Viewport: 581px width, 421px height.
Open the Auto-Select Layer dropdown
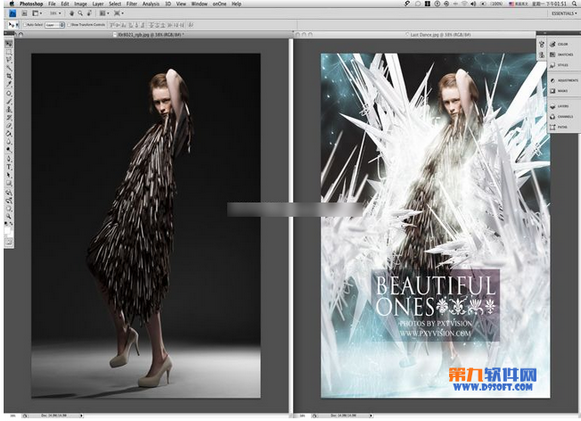(x=54, y=25)
